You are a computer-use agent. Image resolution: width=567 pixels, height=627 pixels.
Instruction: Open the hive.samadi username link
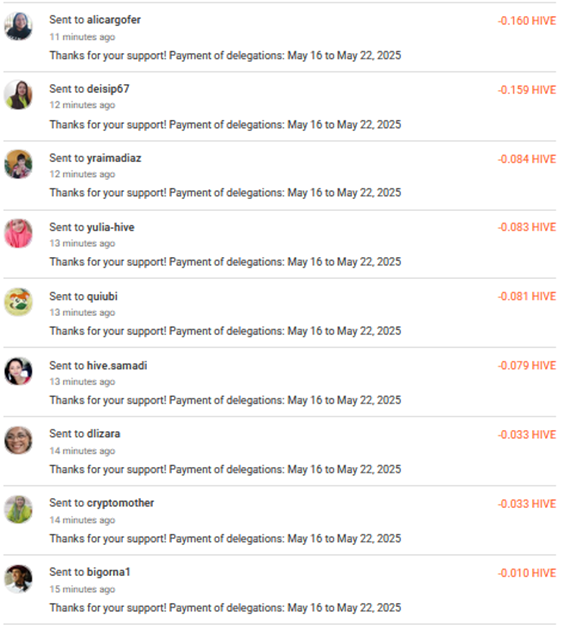(117, 366)
